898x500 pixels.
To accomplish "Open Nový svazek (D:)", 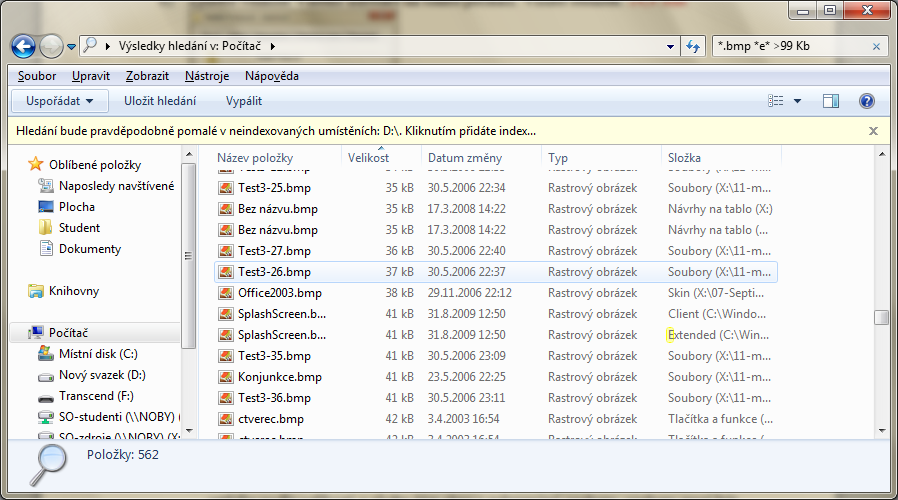I will (102, 375).
